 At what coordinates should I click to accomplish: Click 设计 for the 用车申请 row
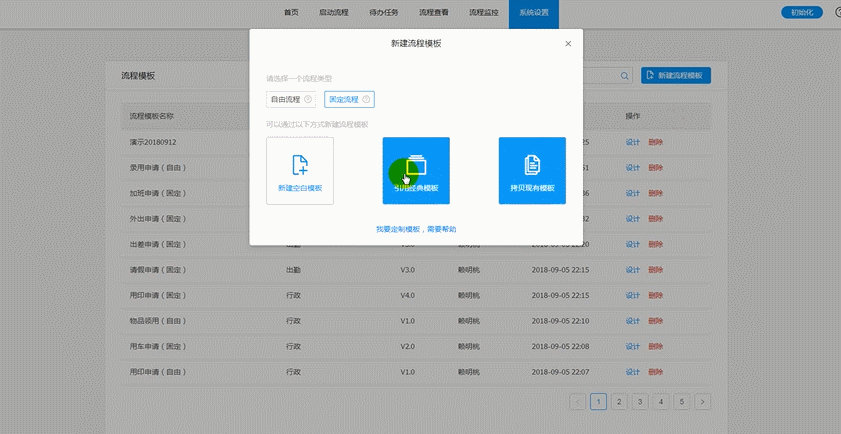coord(632,347)
